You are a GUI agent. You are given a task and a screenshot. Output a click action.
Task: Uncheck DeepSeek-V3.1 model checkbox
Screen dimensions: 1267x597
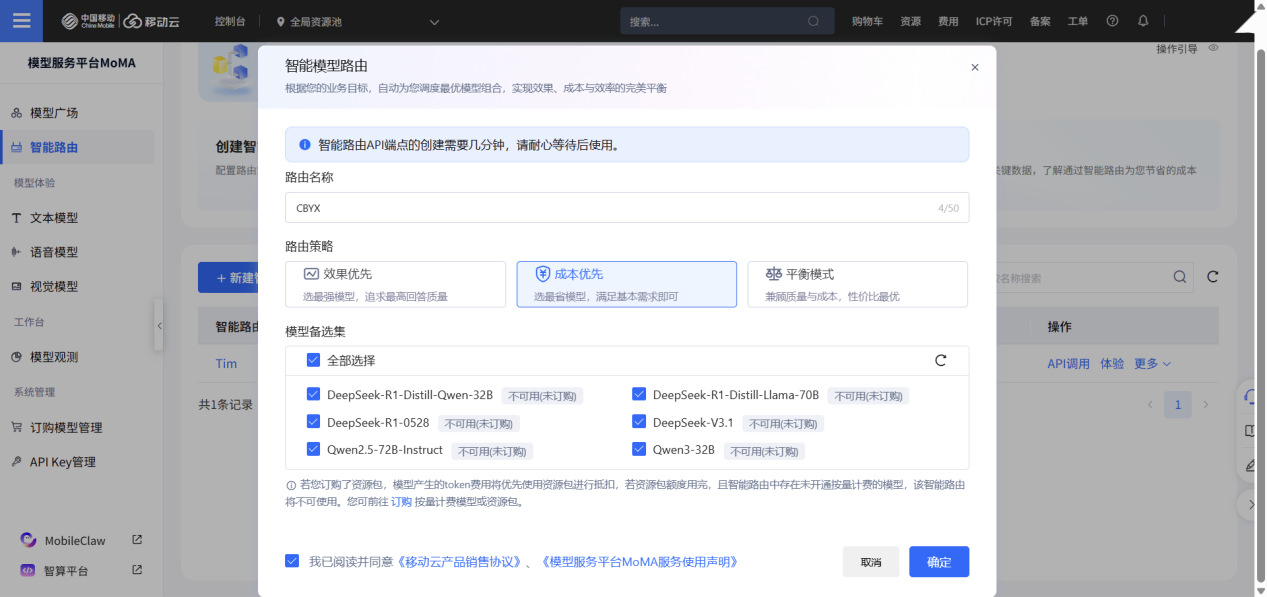(x=640, y=422)
